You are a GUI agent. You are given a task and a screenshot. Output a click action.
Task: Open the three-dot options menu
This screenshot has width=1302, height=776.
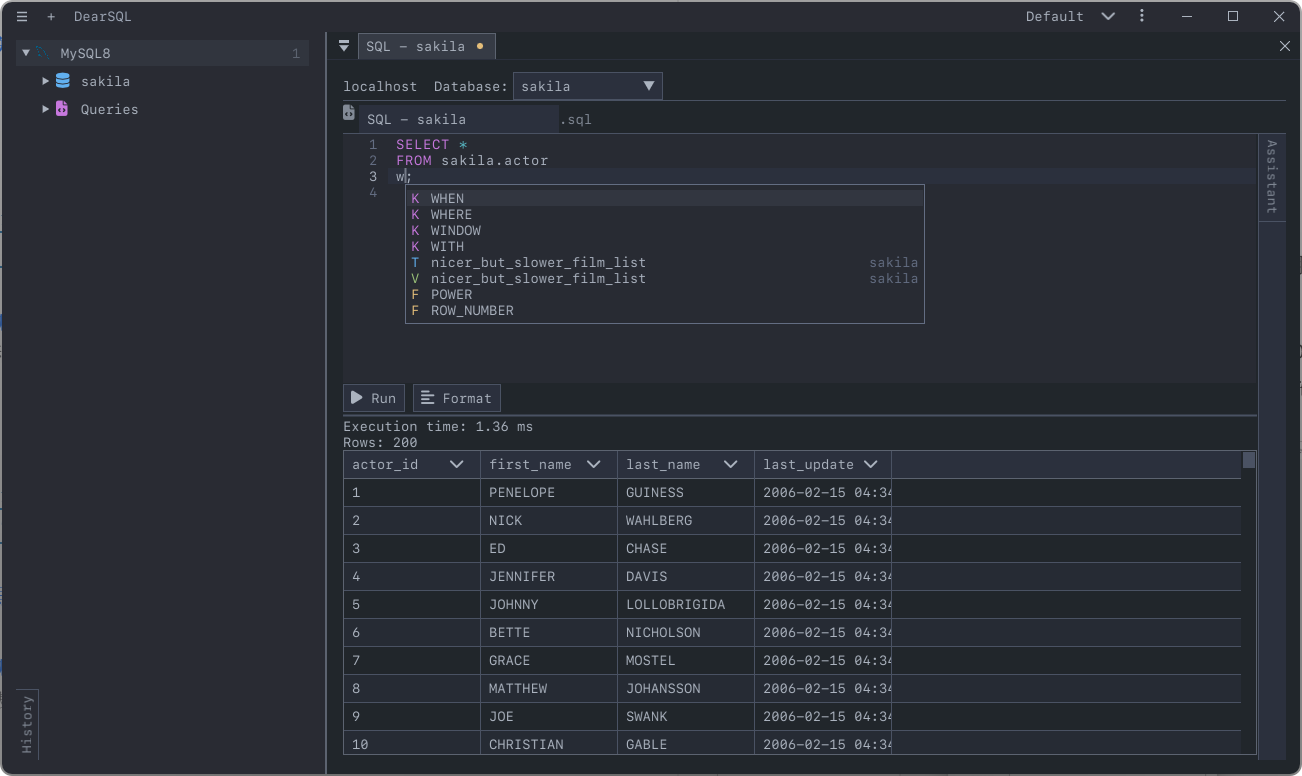click(1142, 16)
